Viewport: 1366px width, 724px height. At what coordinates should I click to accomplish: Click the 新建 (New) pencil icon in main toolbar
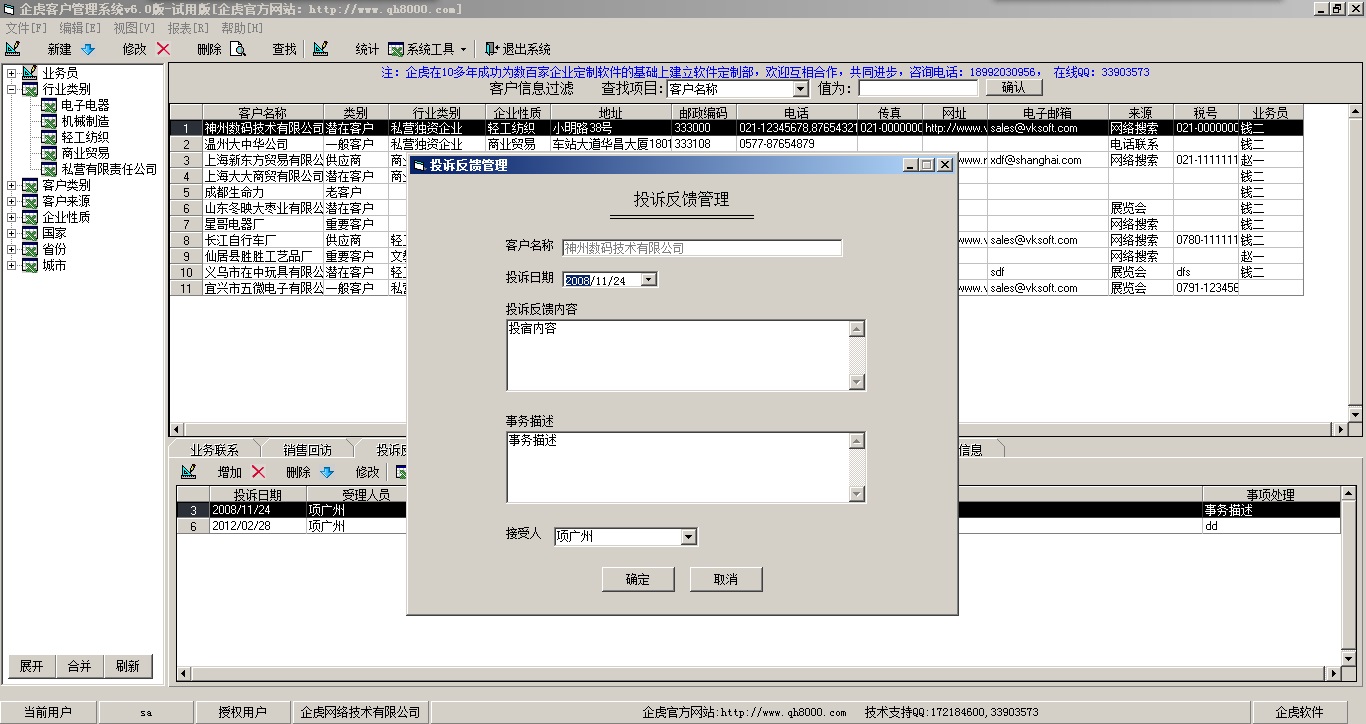point(13,49)
